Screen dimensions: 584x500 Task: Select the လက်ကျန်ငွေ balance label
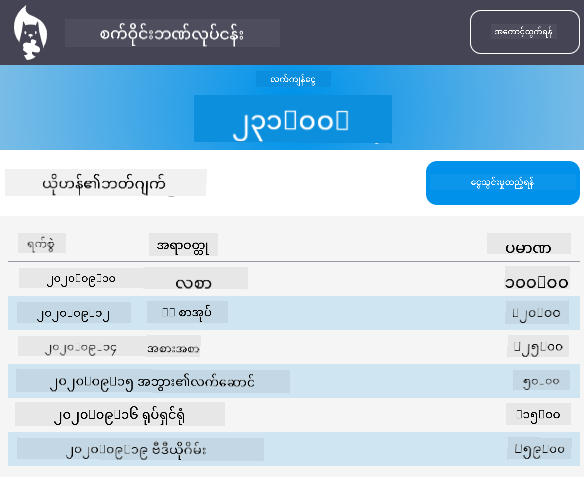[x=293, y=79]
